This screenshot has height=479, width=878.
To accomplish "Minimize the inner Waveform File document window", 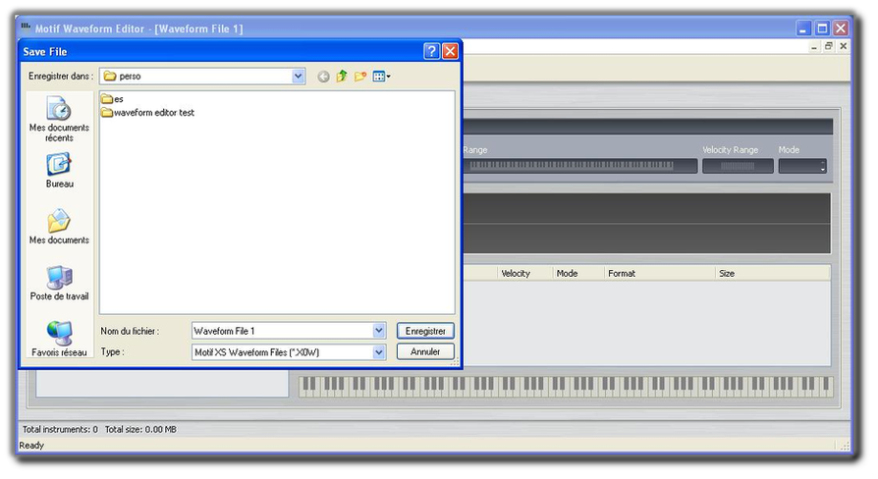I will pyautogui.click(x=814, y=46).
